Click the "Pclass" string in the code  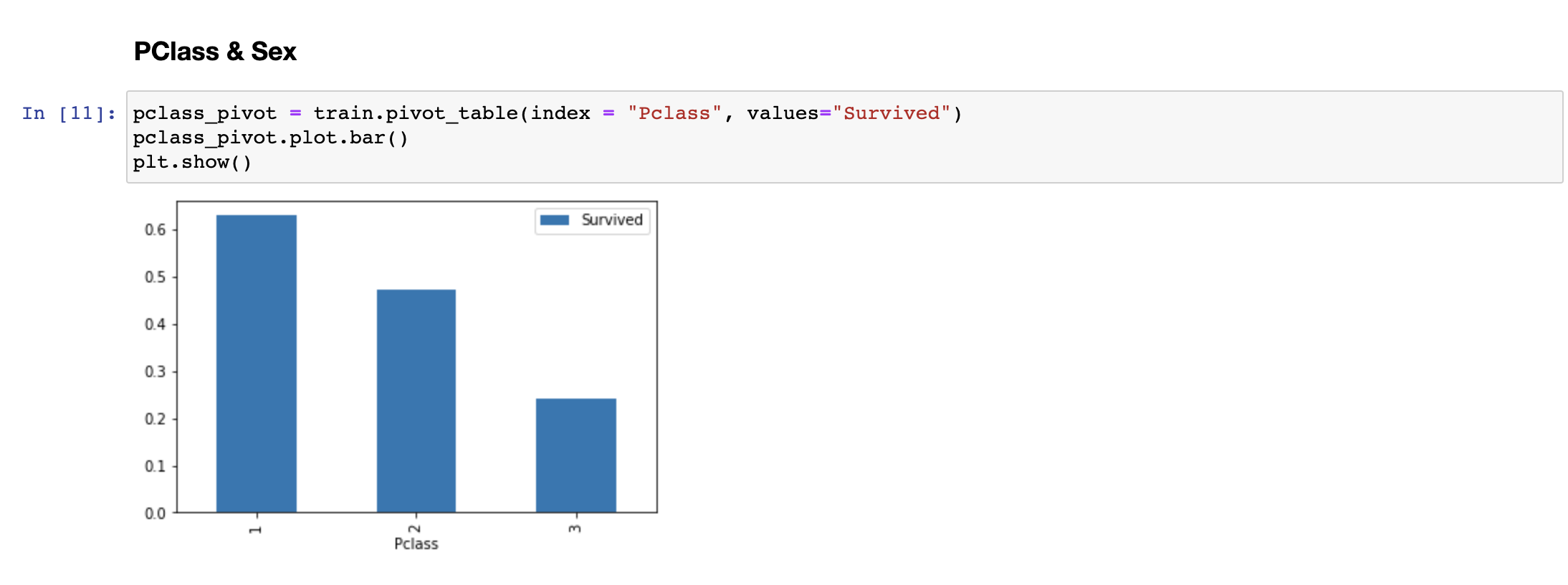tap(674, 113)
